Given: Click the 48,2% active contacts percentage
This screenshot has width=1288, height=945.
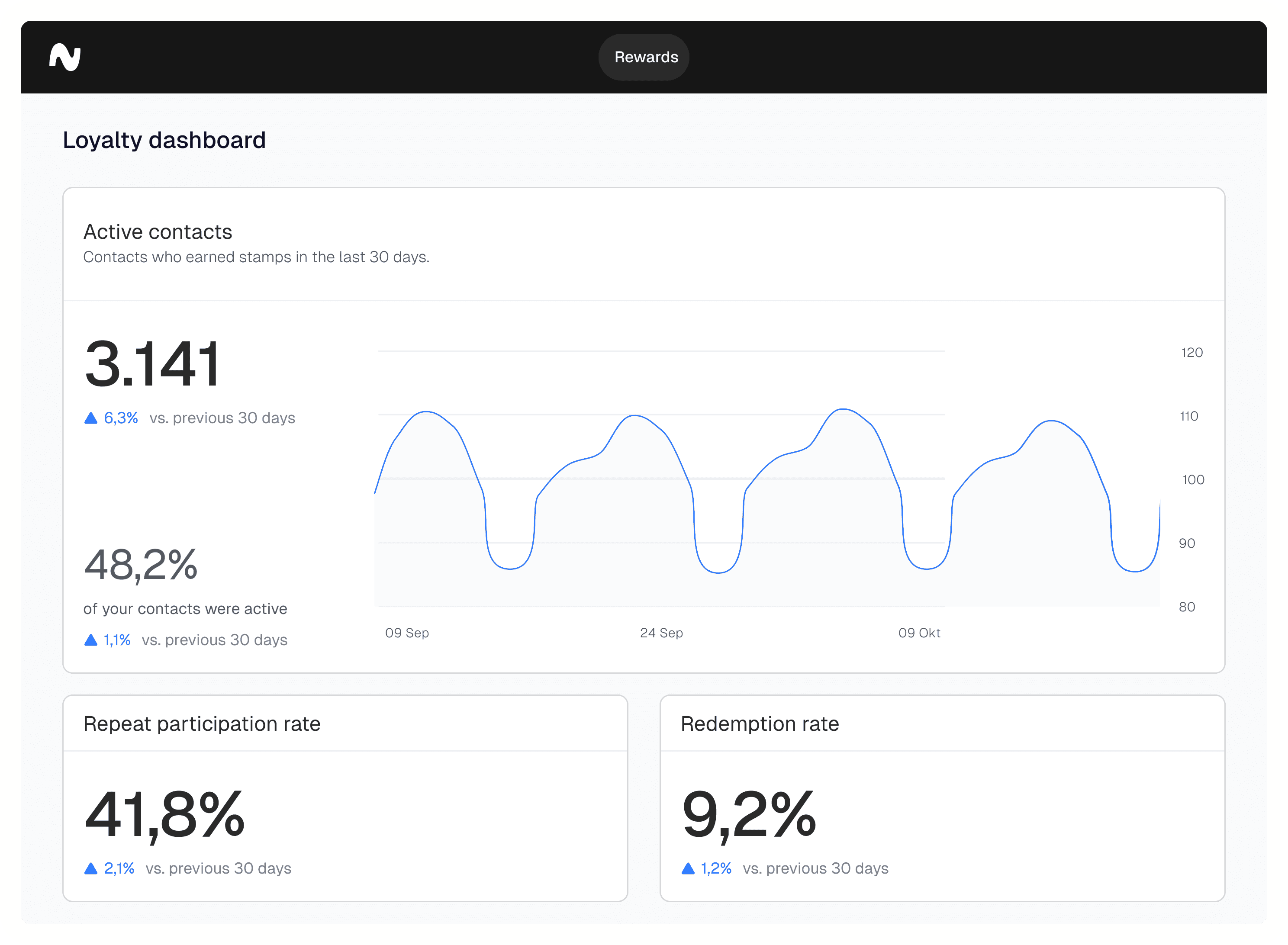Looking at the screenshot, I should (x=141, y=565).
